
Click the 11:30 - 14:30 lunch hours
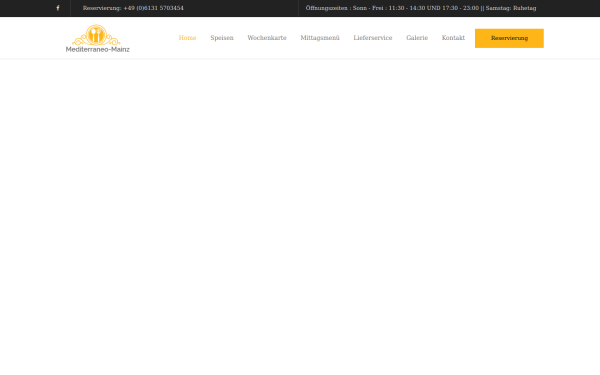(x=407, y=8)
